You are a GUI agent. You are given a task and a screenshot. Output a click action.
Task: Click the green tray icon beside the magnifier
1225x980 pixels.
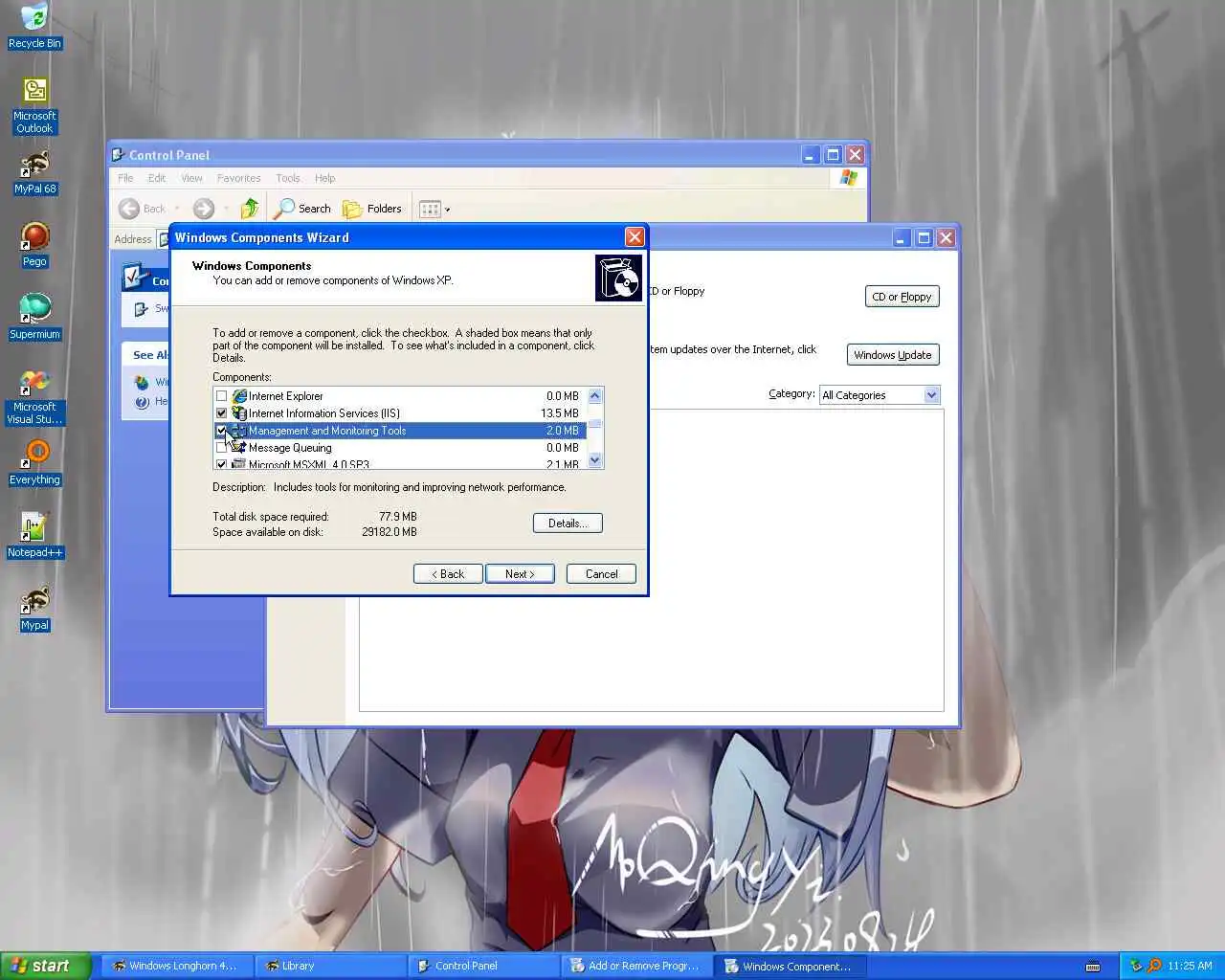[x=1136, y=966]
